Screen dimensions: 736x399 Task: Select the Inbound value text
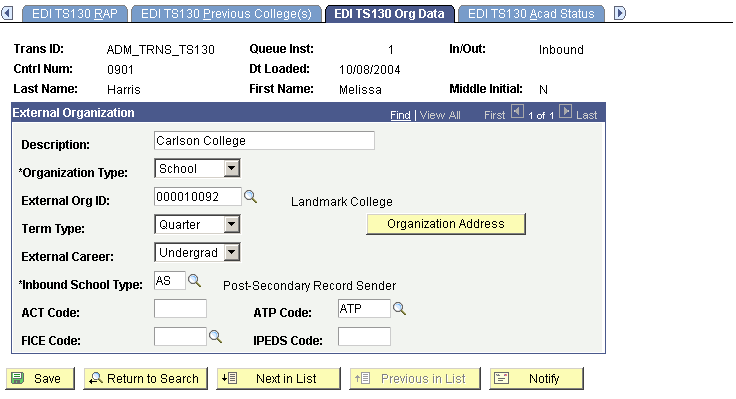561,50
